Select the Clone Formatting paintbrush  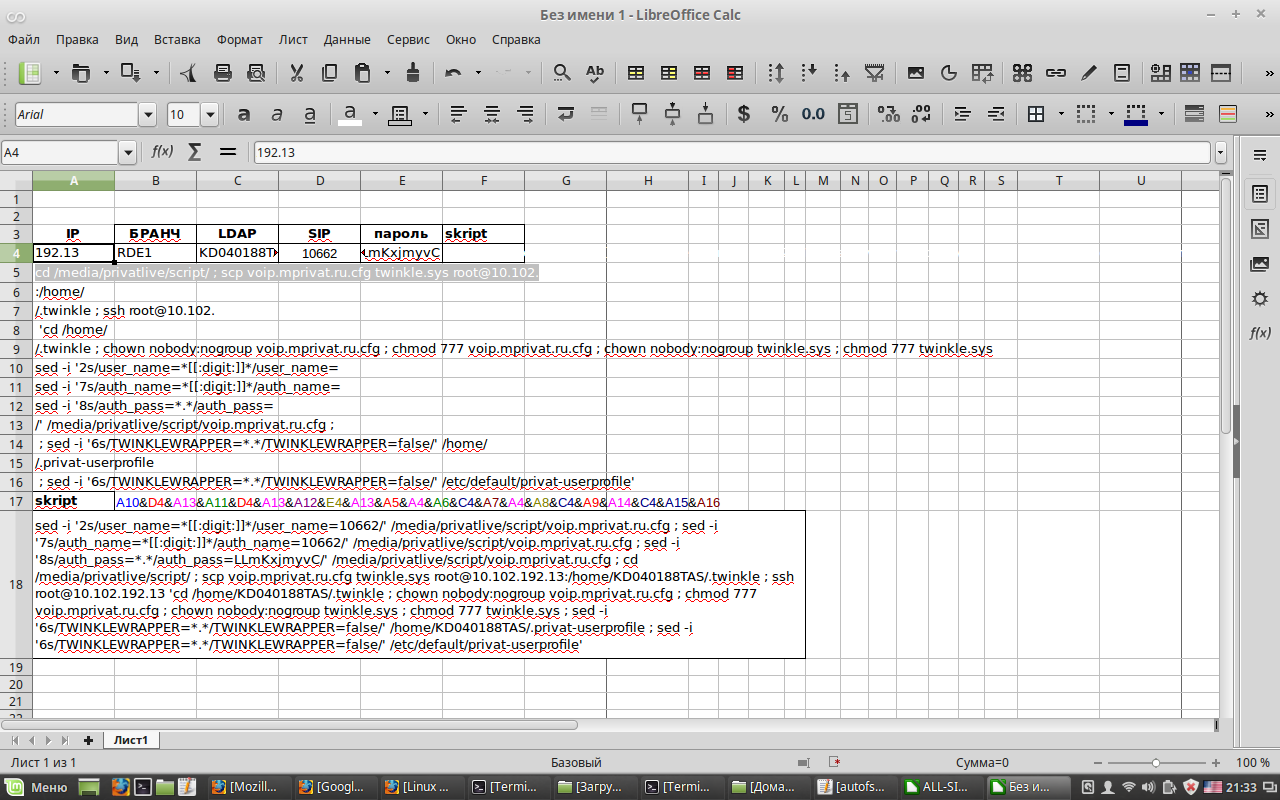412,73
